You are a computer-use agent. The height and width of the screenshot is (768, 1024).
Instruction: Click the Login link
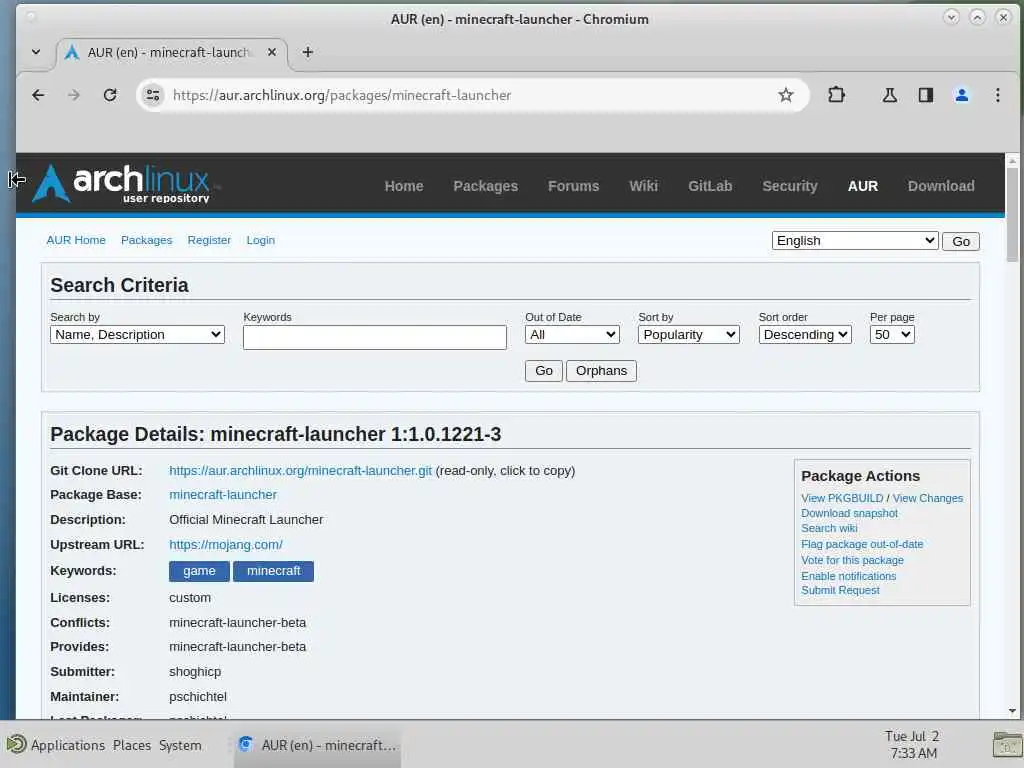point(261,240)
